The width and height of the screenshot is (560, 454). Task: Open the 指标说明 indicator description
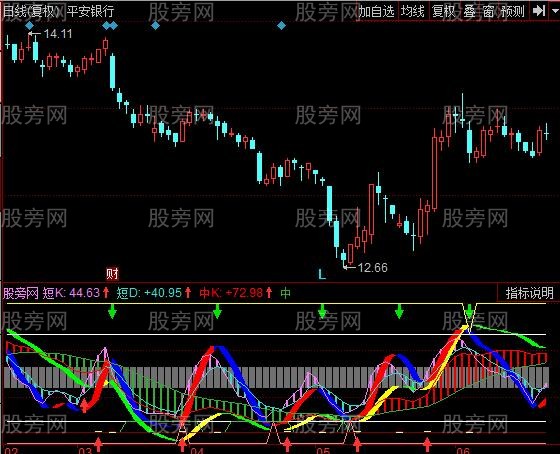point(529,293)
